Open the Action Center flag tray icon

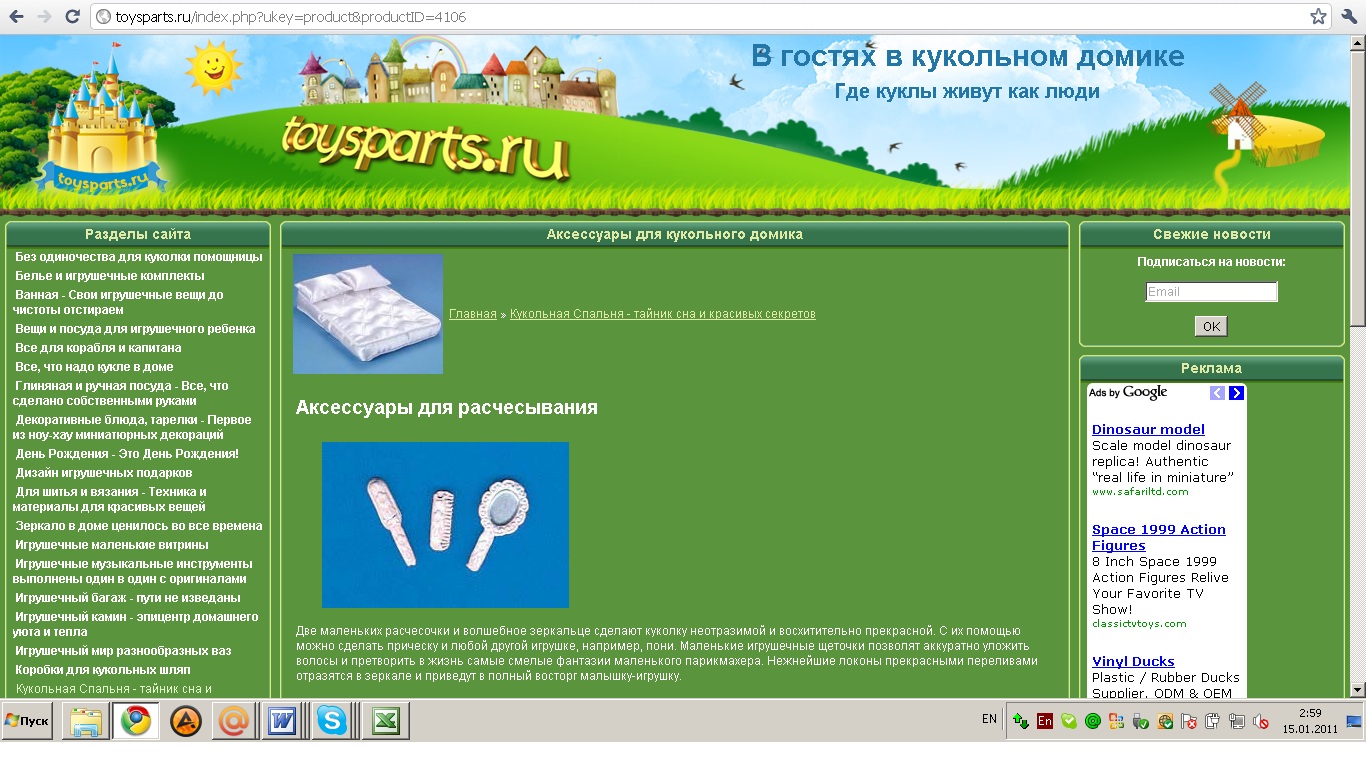click(1189, 721)
